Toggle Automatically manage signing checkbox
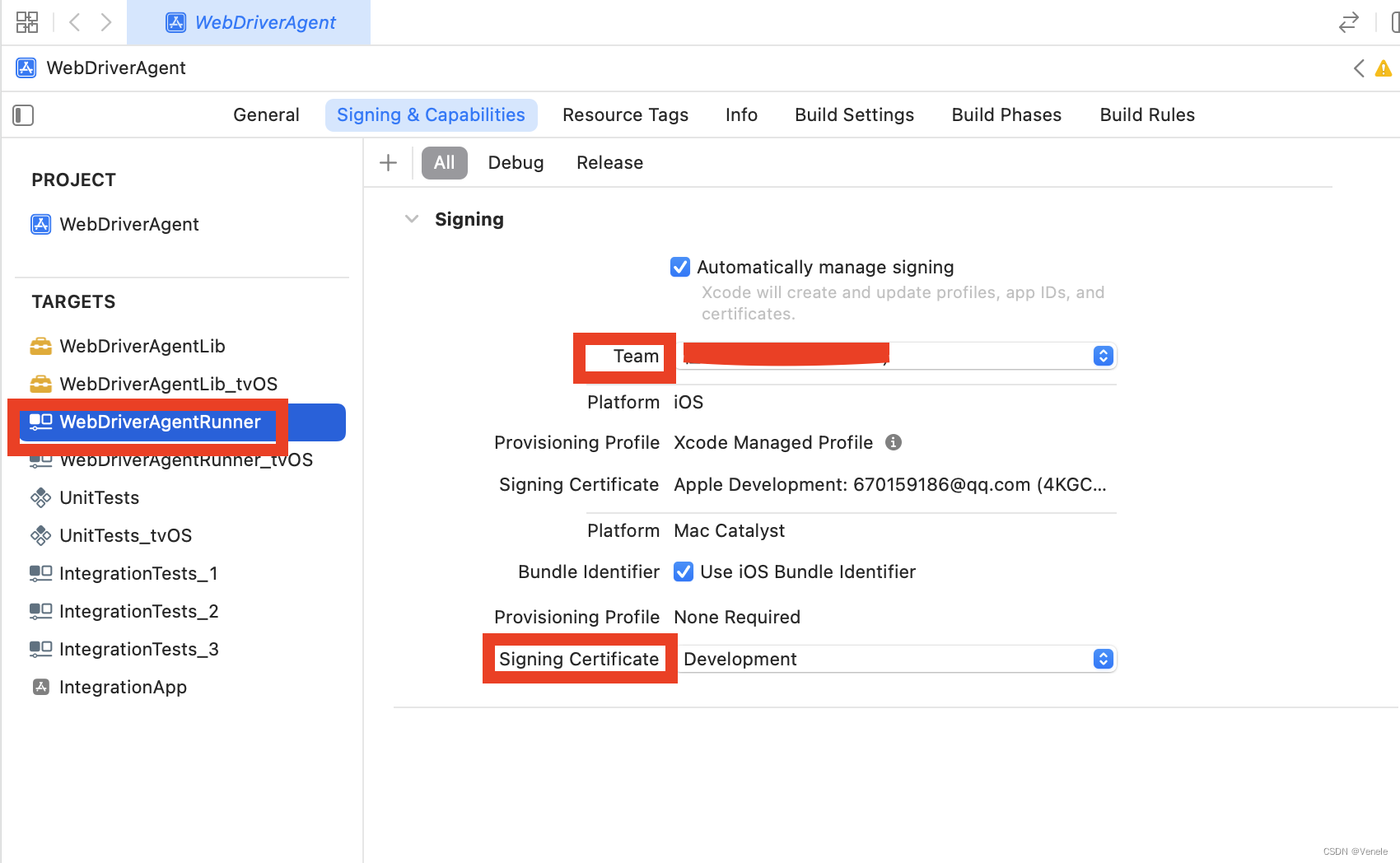The width and height of the screenshot is (1400, 863). coord(680,267)
